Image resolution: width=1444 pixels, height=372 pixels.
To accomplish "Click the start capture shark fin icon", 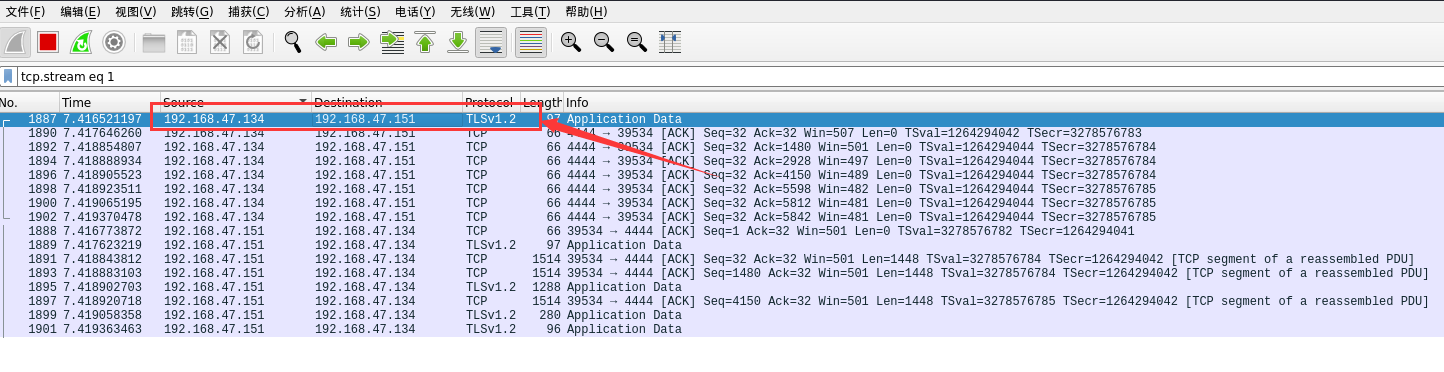I will point(16,42).
